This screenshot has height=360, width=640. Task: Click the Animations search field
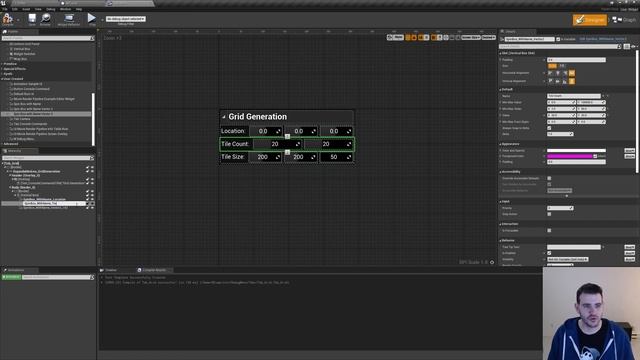pyautogui.click(x=58, y=277)
